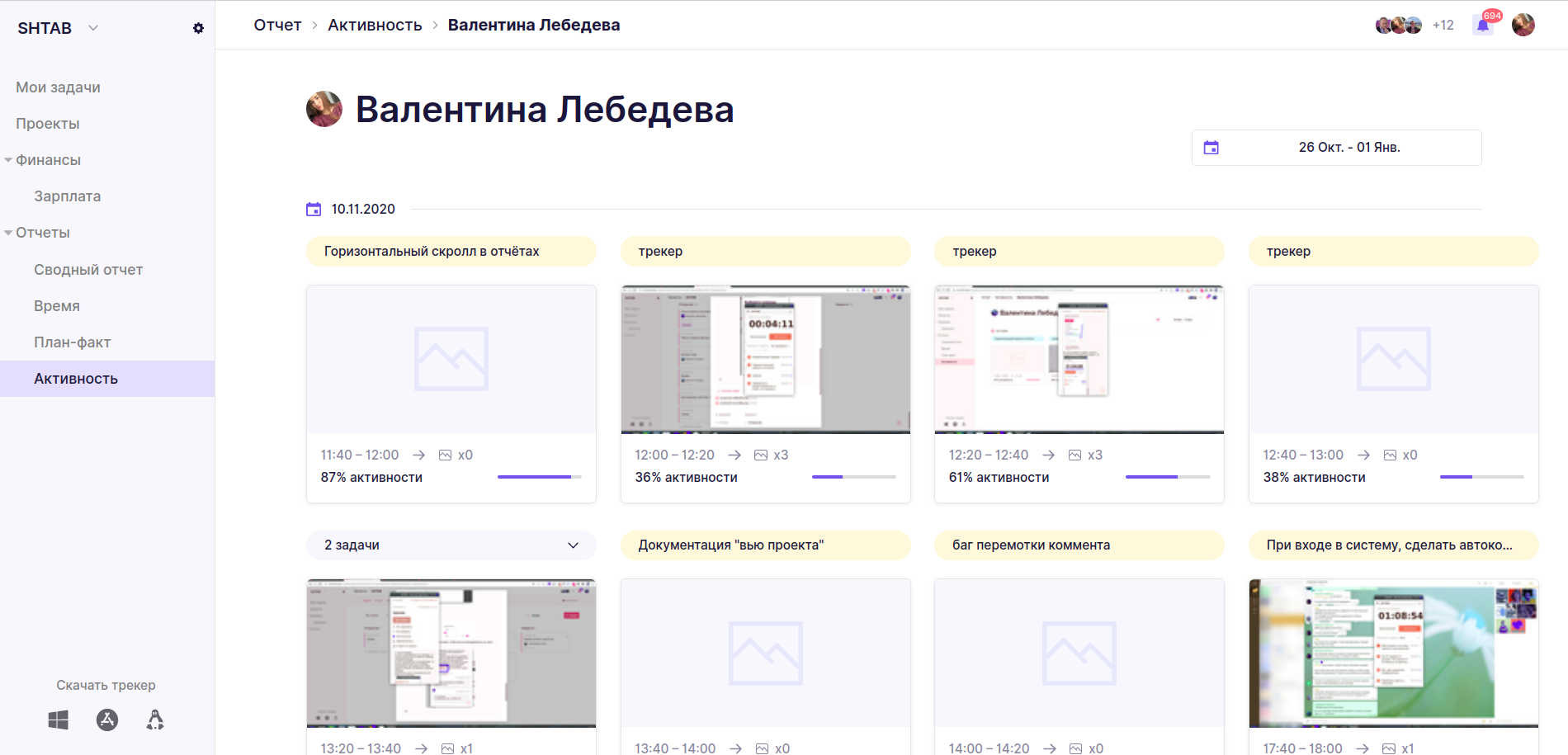Click the 36% активности progress bar
1568x755 pixels.
(854, 477)
